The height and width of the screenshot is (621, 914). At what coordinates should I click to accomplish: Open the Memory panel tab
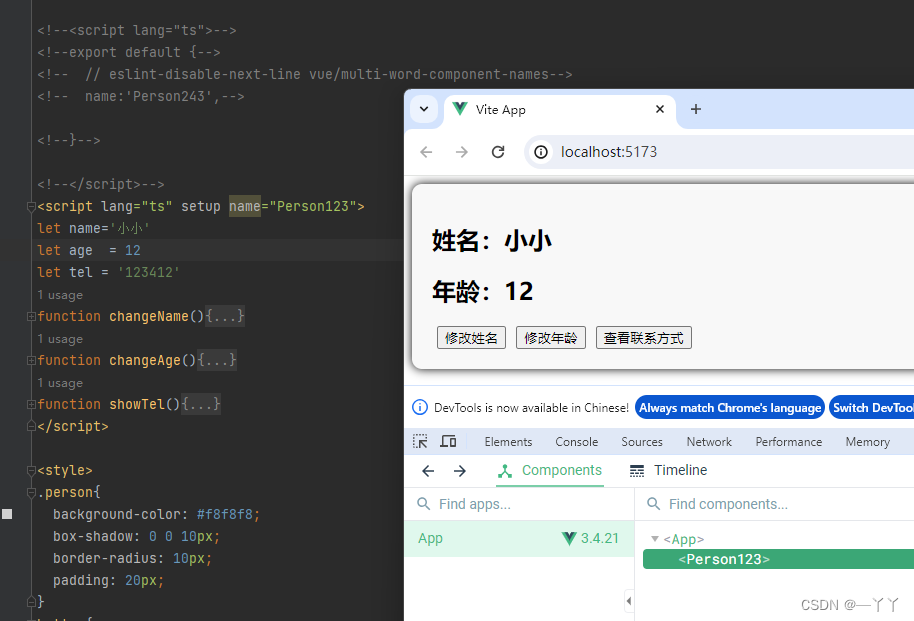click(867, 442)
